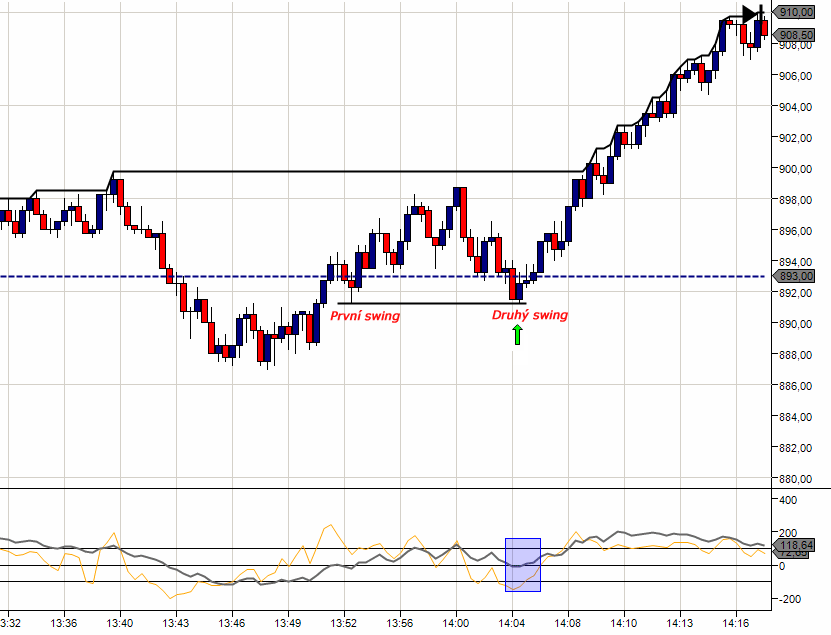Click the 400 indicator axis label
This screenshot has width=831, height=635.
[788, 500]
